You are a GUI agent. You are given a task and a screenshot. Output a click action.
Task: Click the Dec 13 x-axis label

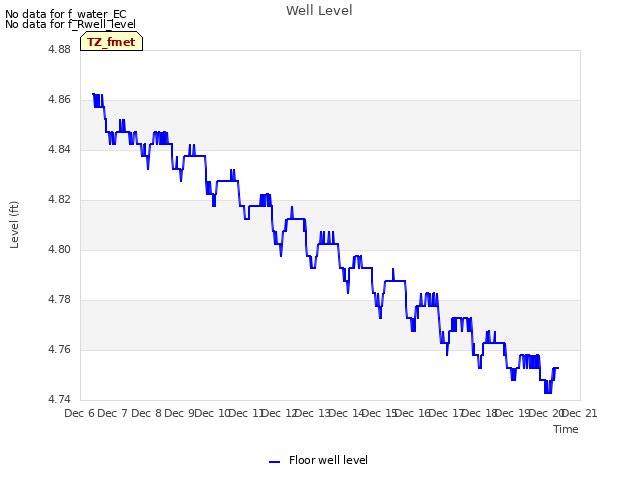(313, 413)
